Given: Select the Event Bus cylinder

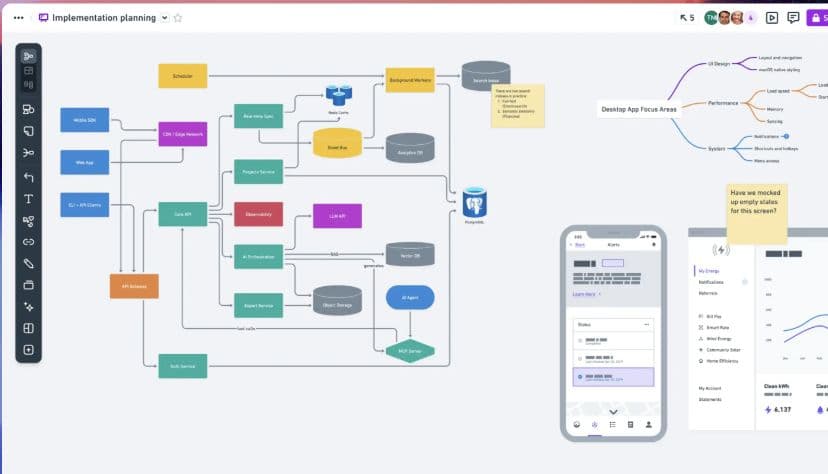Looking at the screenshot, I should 337,143.
